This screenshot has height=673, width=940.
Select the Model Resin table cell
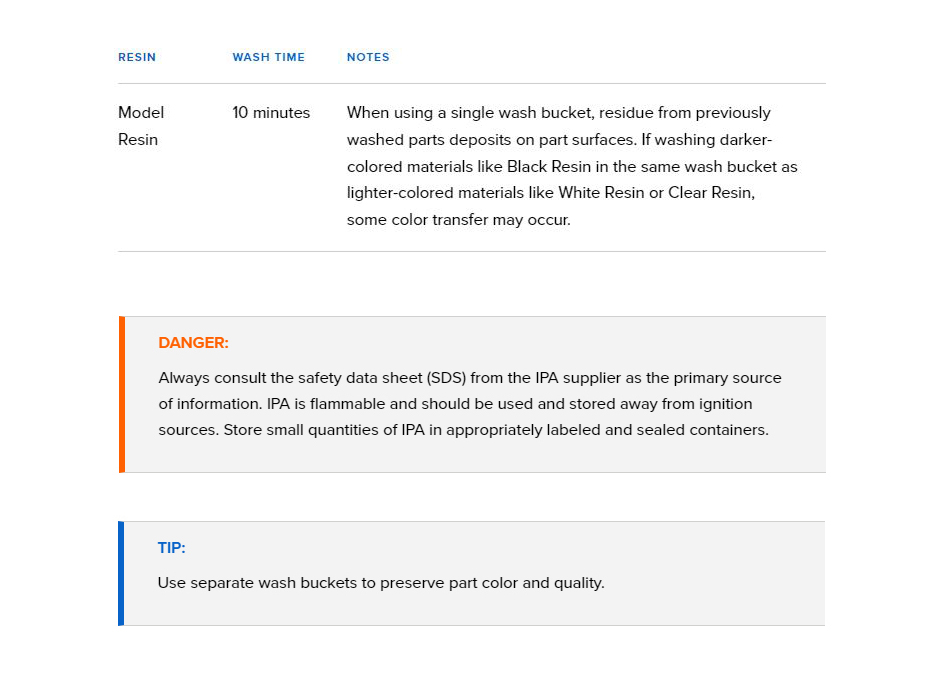point(141,126)
